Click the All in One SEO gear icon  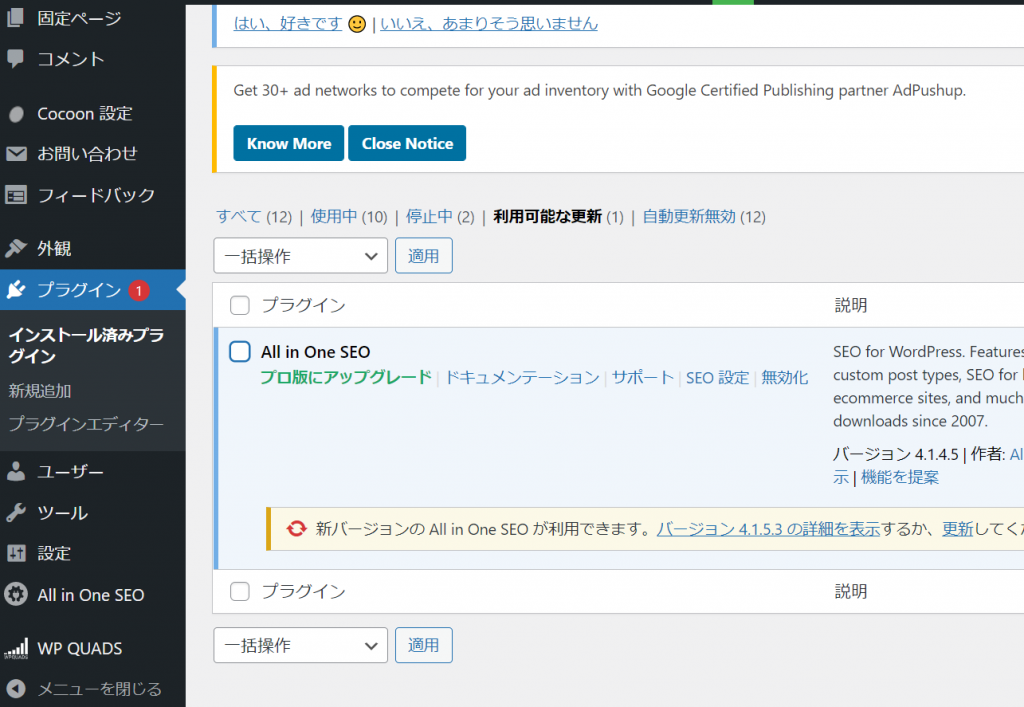click(16, 594)
